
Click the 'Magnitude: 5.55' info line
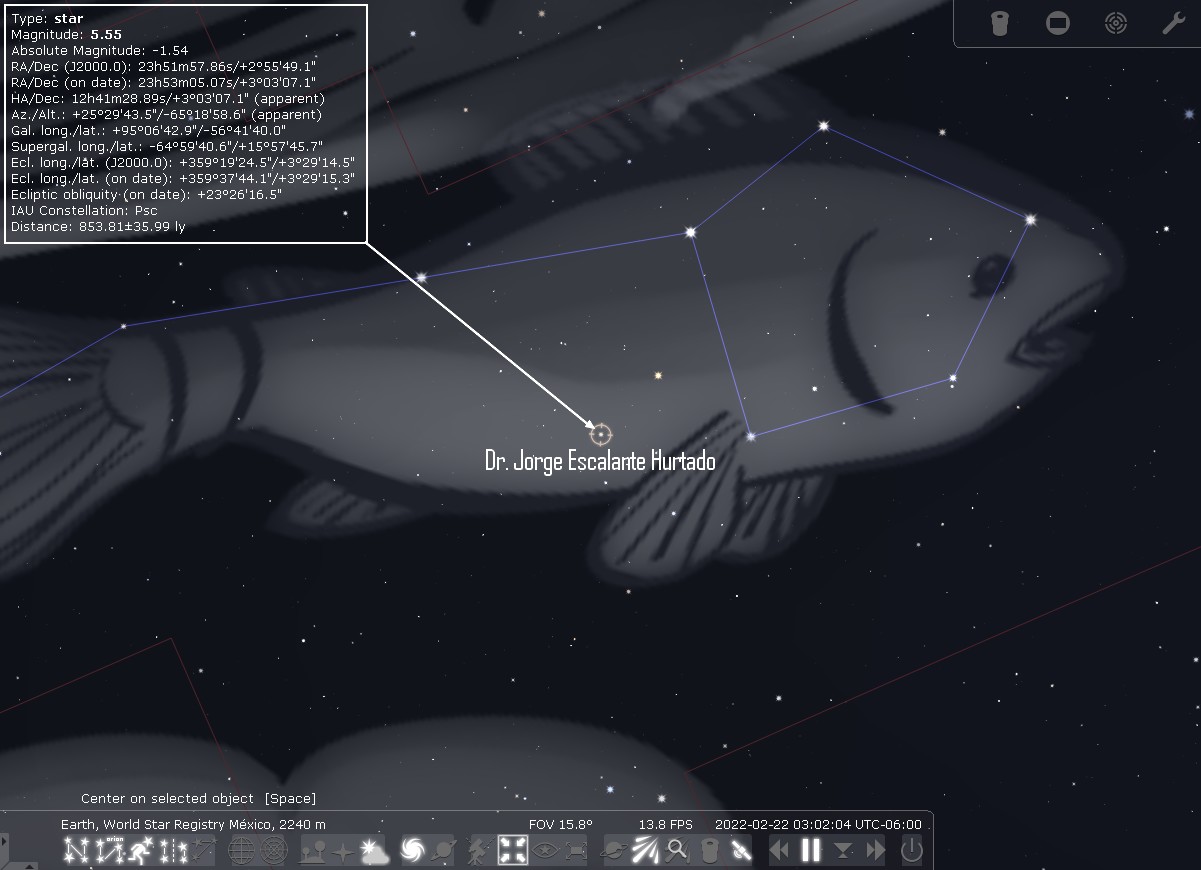[67, 34]
